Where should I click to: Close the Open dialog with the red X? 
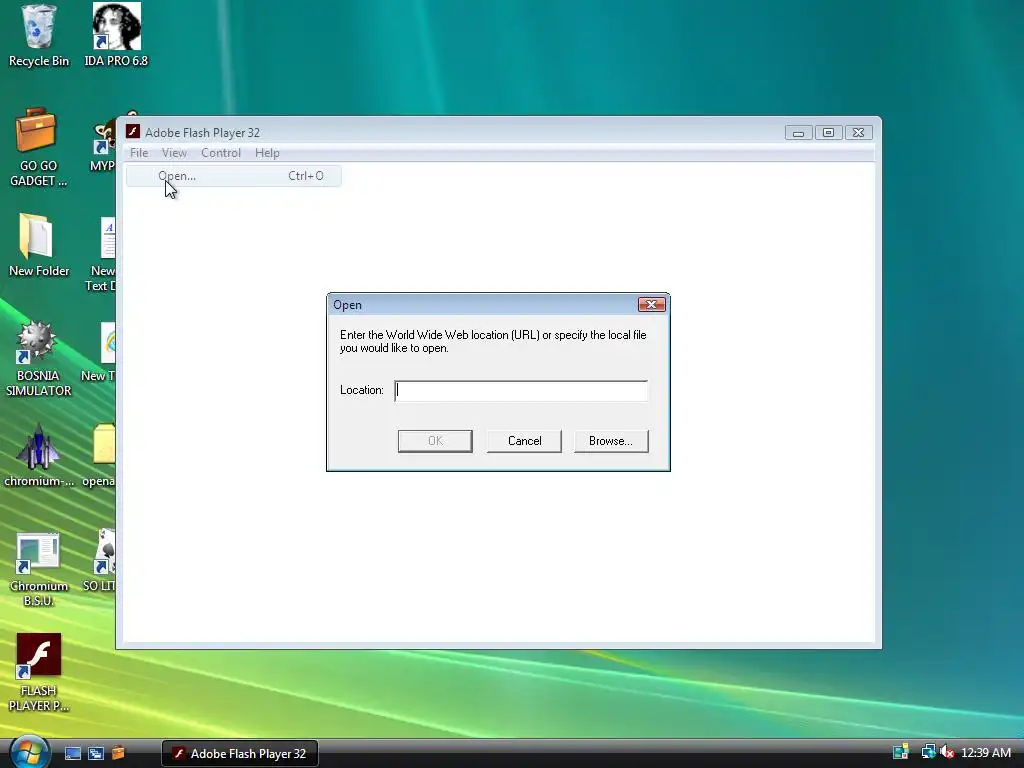[x=651, y=304]
